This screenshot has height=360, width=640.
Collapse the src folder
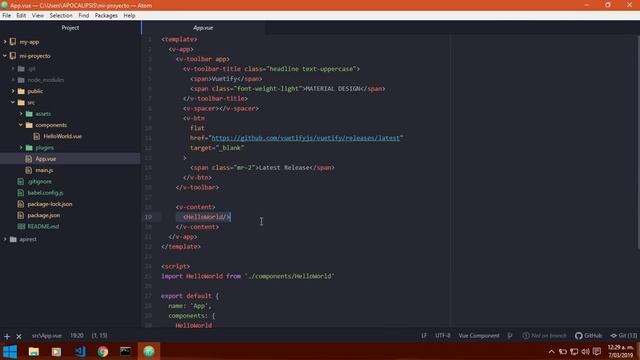click(13, 102)
